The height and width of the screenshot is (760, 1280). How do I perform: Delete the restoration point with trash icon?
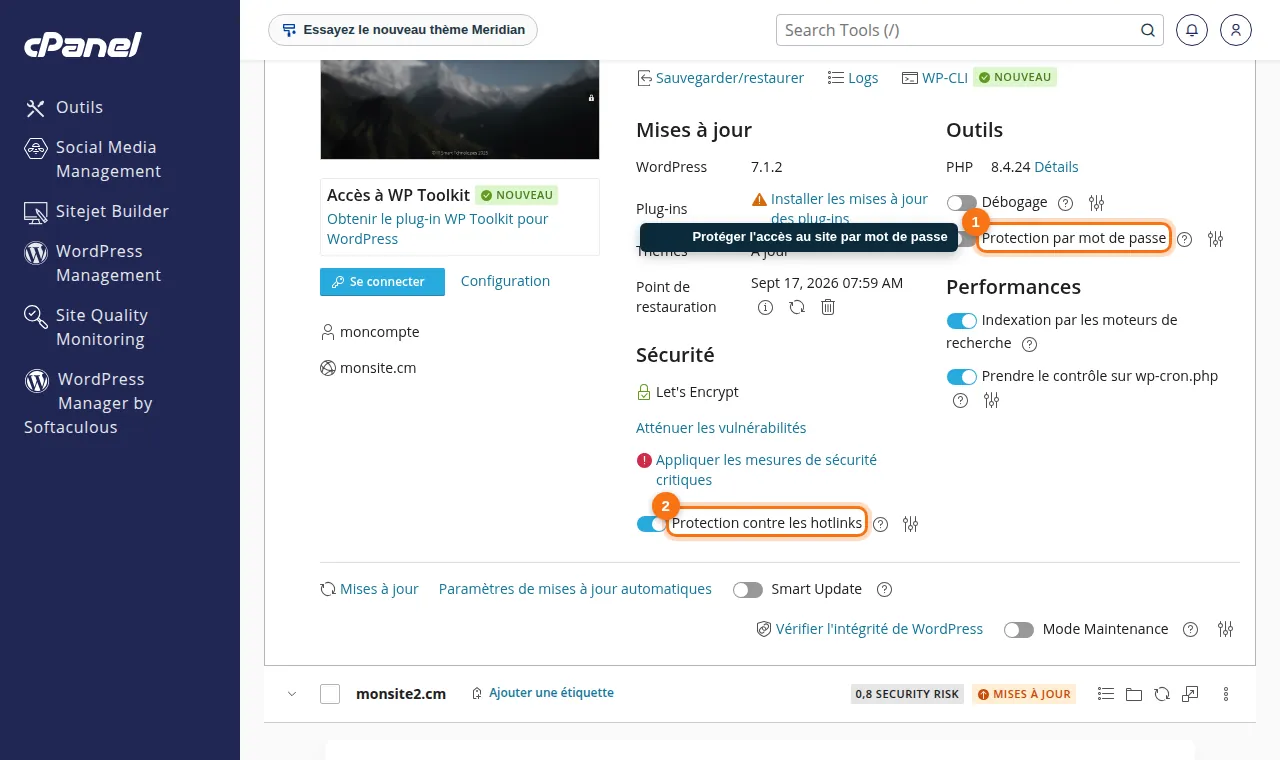pyautogui.click(x=828, y=307)
